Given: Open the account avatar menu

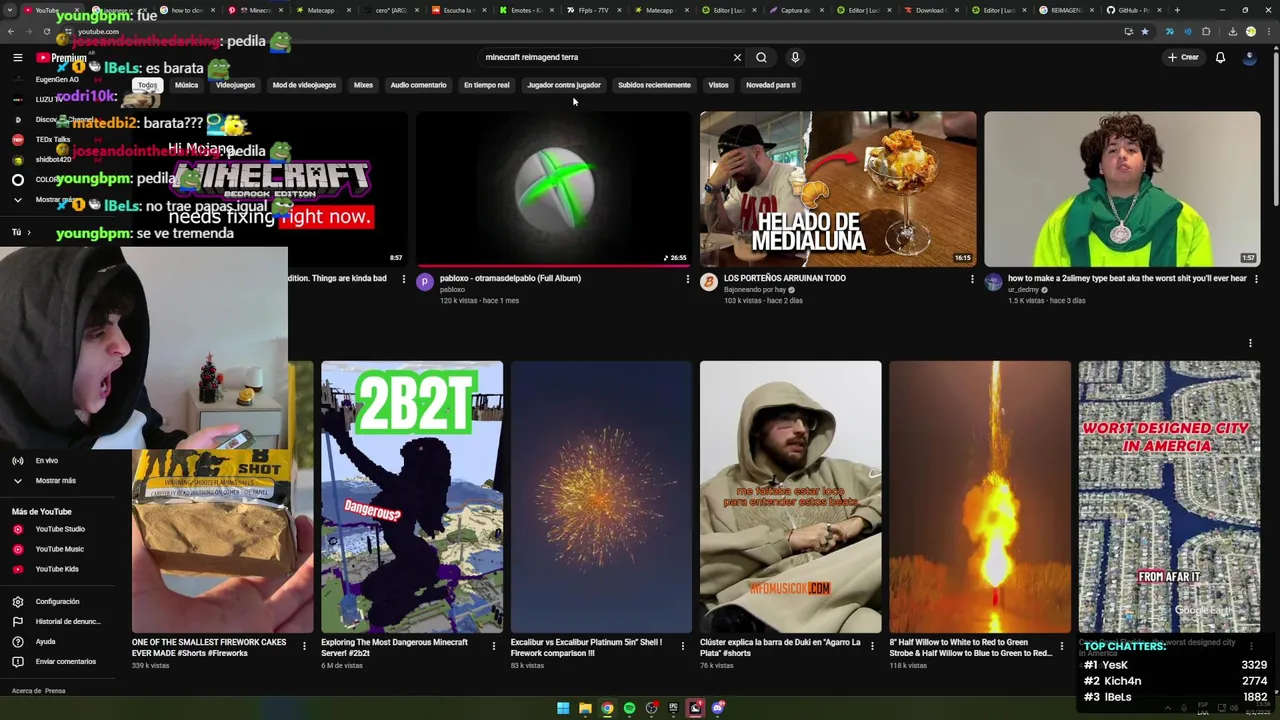Looking at the screenshot, I should (1249, 57).
